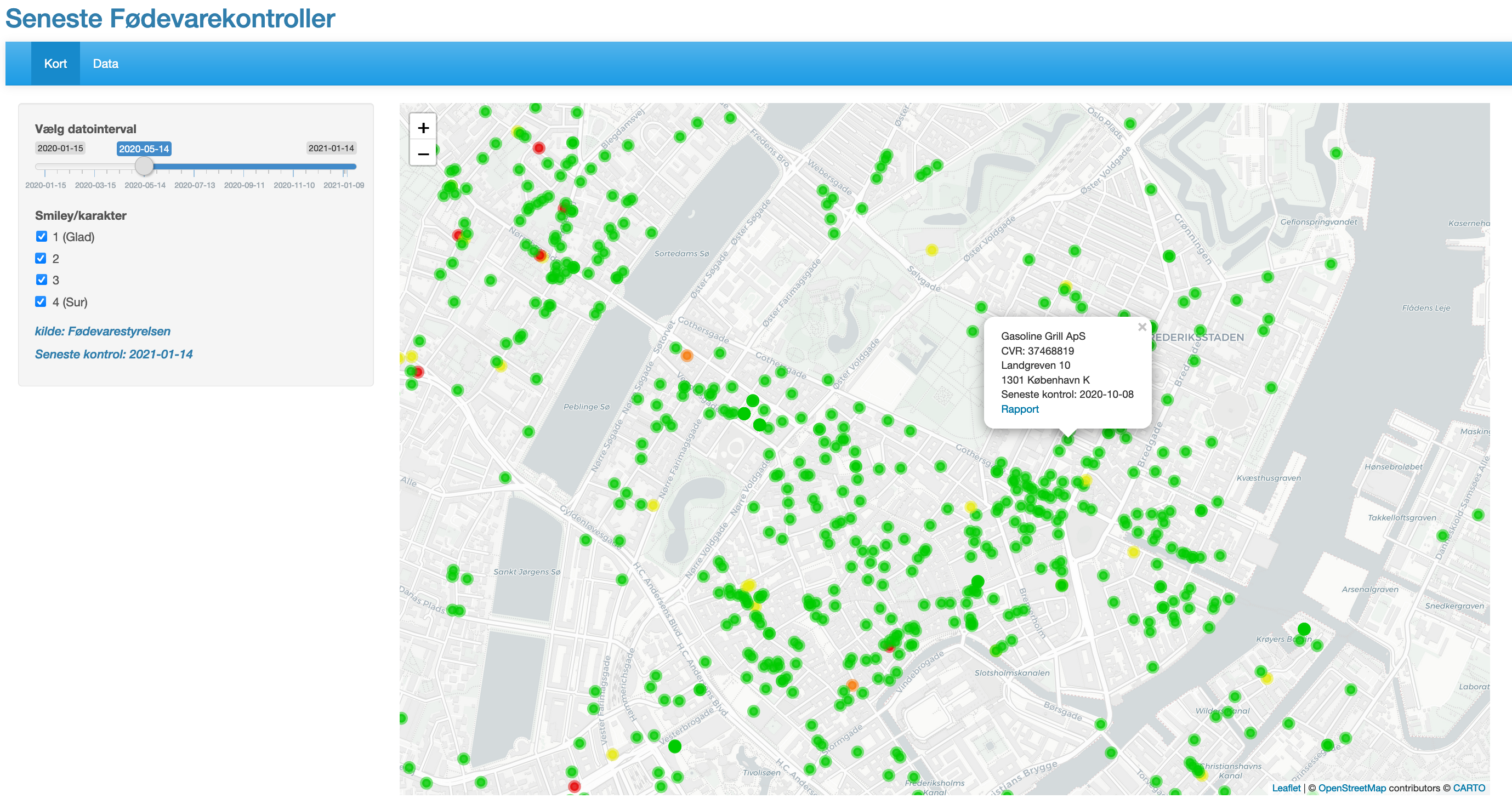1512x810 pixels.
Task: Click the date slider's right end handle
Action: (353, 167)
